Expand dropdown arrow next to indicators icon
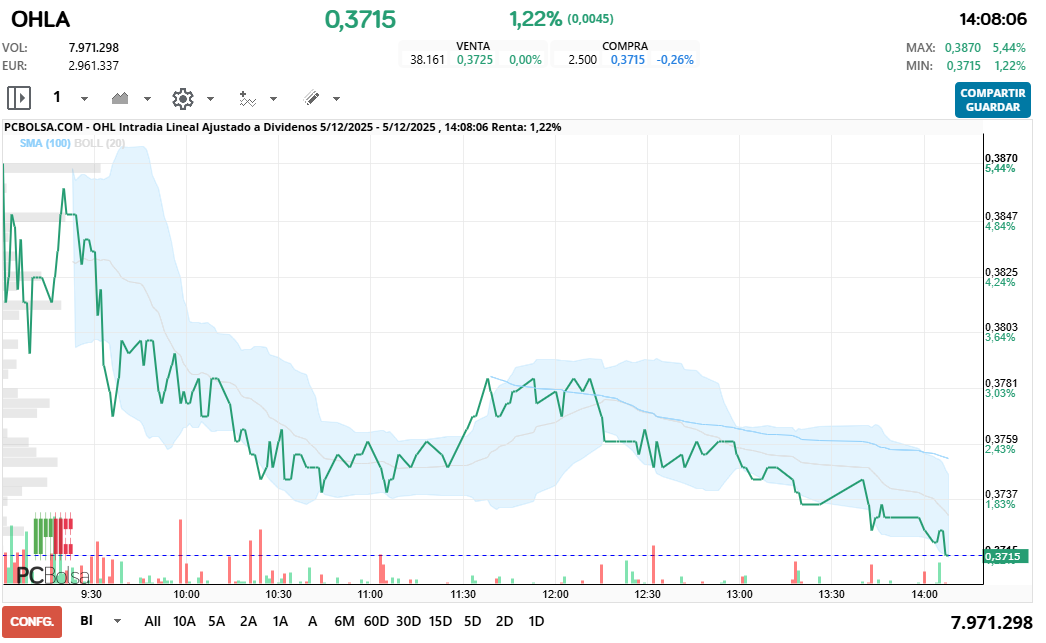This screenshot has width=1046, height=643. [274, 99]
